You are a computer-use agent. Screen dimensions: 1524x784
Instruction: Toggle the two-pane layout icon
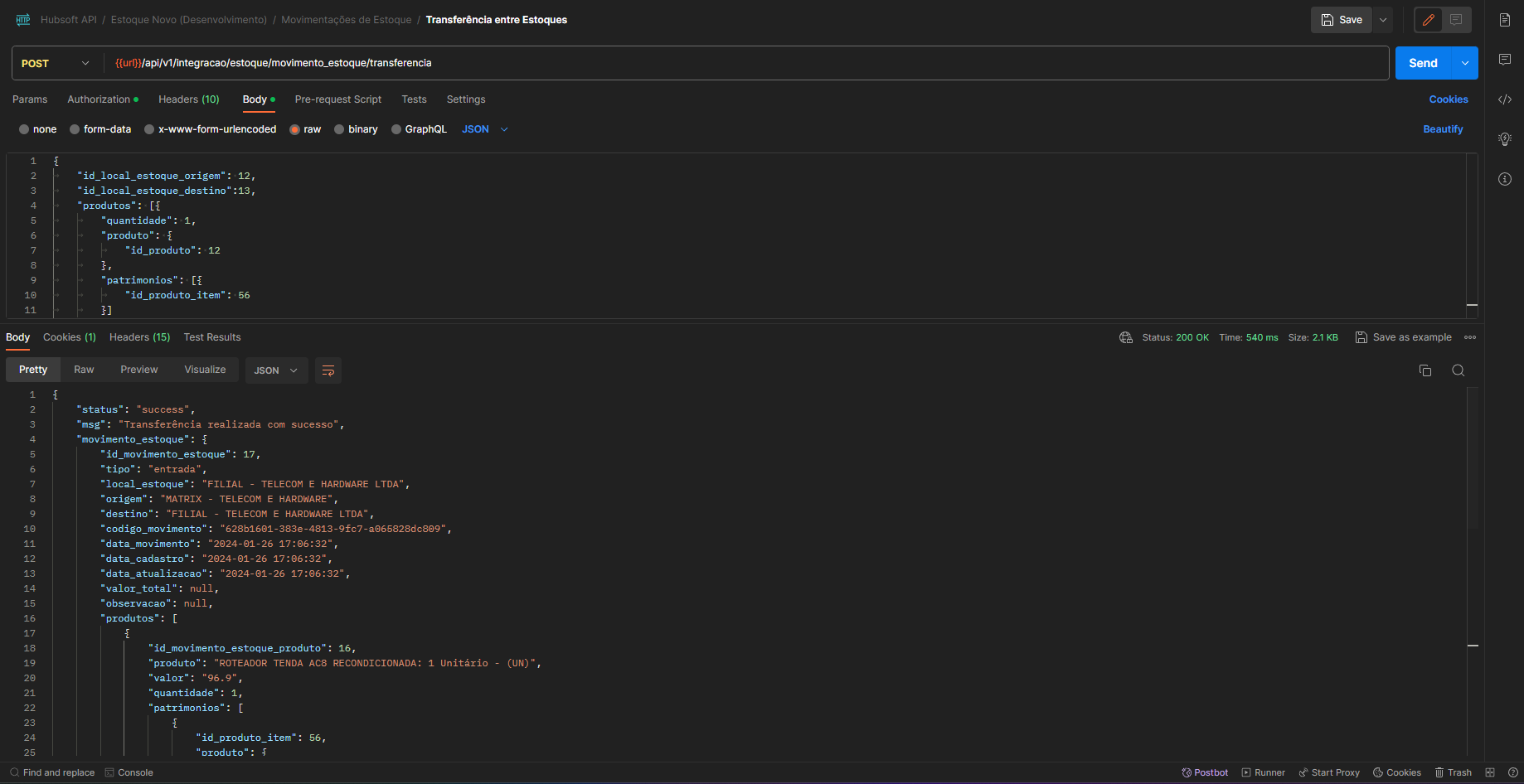(1490, 772)
